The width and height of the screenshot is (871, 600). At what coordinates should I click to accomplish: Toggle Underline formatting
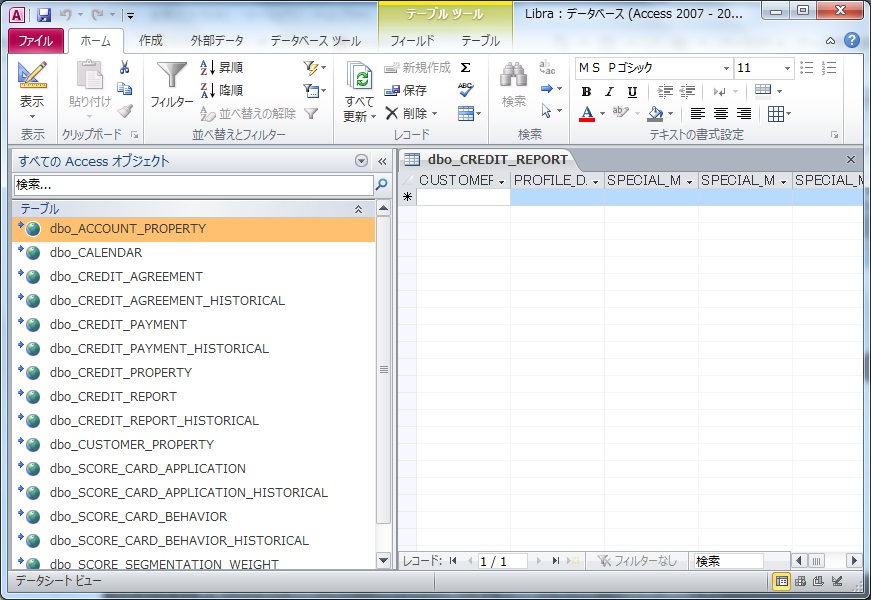coord(632,92)
